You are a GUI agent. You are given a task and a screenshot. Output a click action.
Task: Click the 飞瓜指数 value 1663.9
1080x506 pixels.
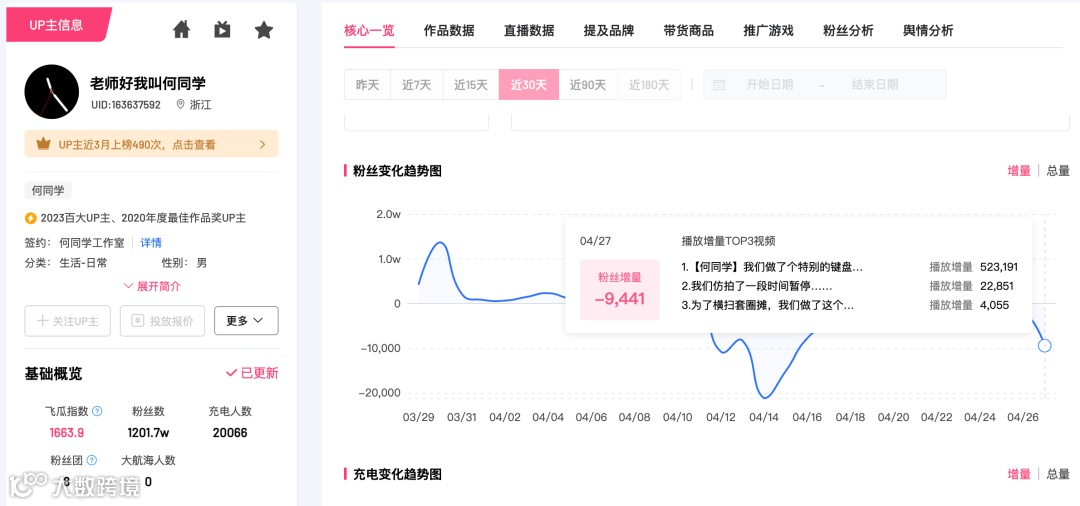pyautogui.click(x=67, y=432)
